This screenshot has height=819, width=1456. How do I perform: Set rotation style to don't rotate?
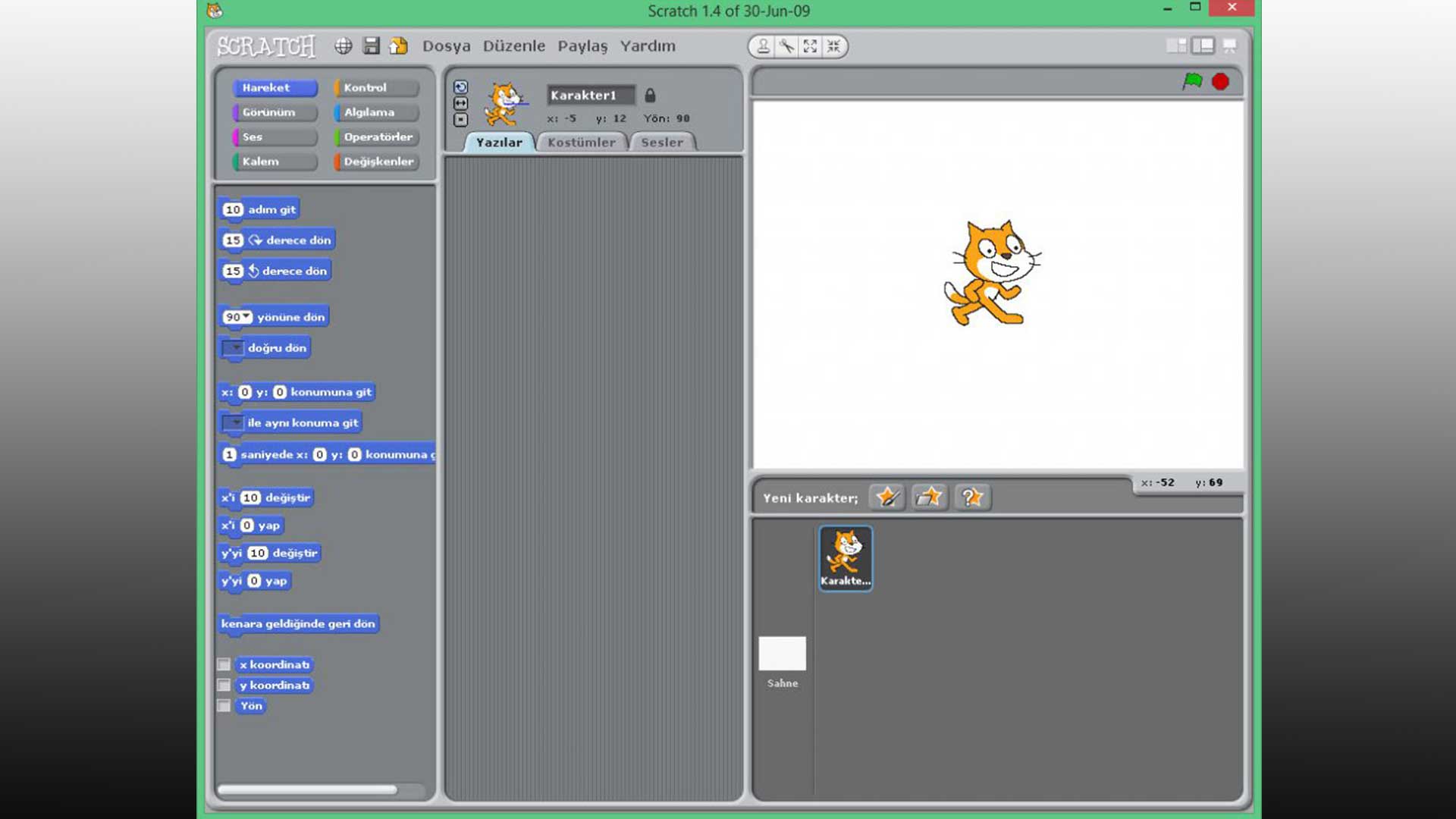(460, 120)
